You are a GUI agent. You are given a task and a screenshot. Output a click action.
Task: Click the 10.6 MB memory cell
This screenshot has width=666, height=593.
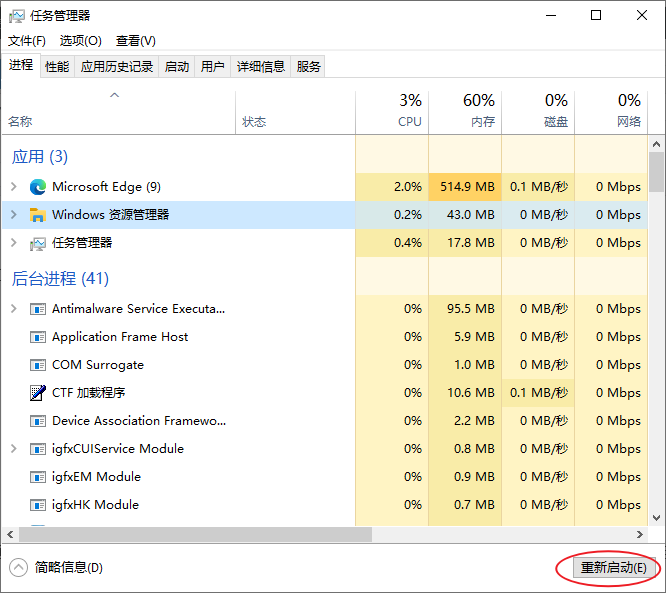tap(465, 393)
